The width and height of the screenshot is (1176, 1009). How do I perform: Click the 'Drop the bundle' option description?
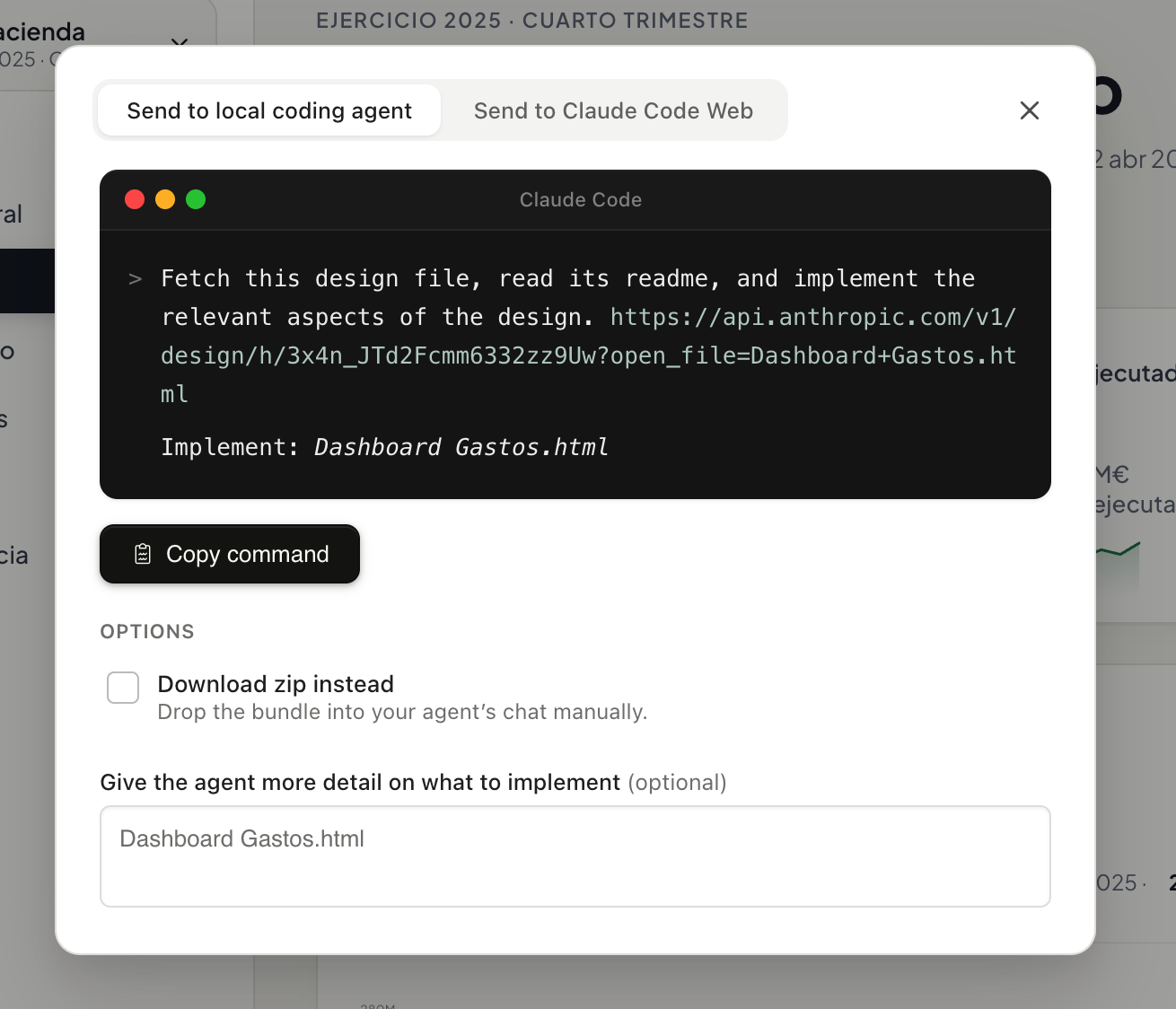(x=402, y=712)
